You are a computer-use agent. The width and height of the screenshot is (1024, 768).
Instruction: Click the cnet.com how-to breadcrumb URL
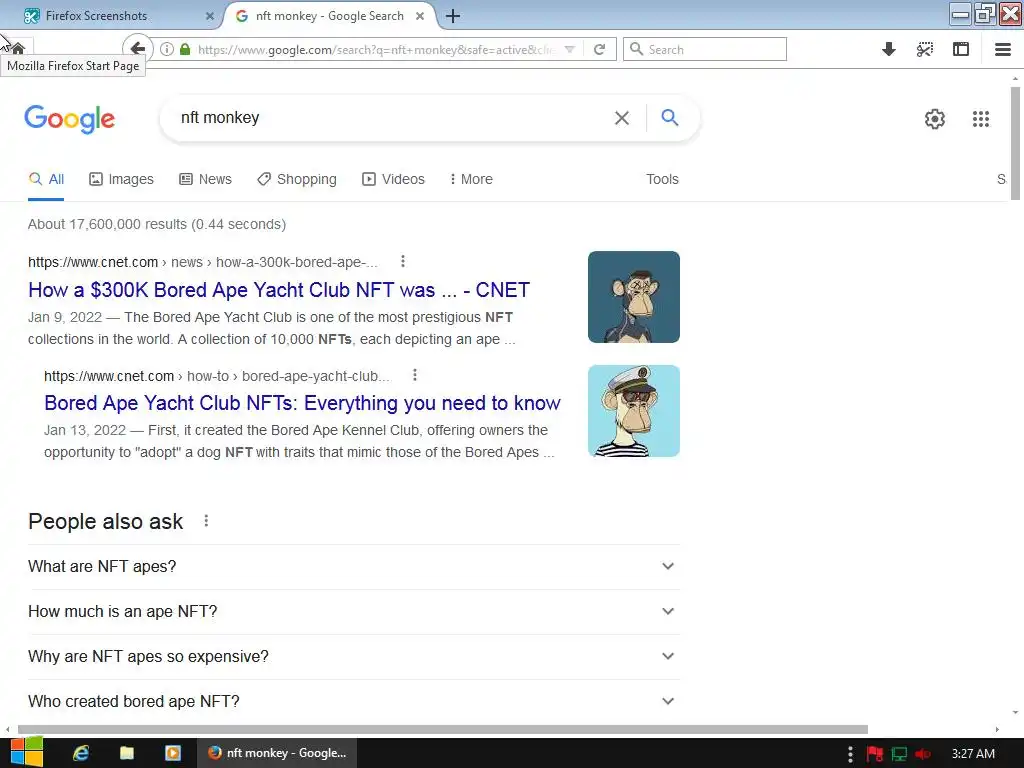pyautogui.click(x=217, y=376)
